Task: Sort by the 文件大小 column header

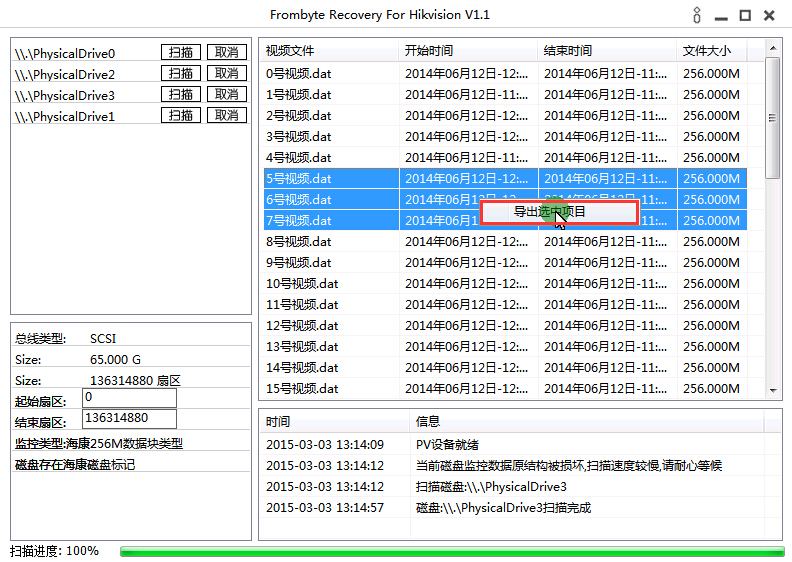Action: point(712,51)
